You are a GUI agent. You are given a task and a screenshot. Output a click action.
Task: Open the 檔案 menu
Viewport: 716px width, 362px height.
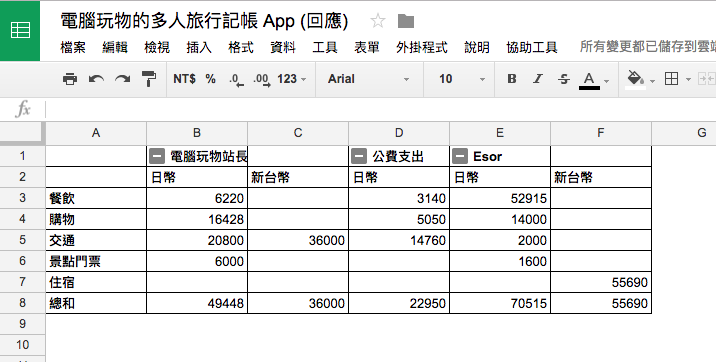(x=73, y=47)
